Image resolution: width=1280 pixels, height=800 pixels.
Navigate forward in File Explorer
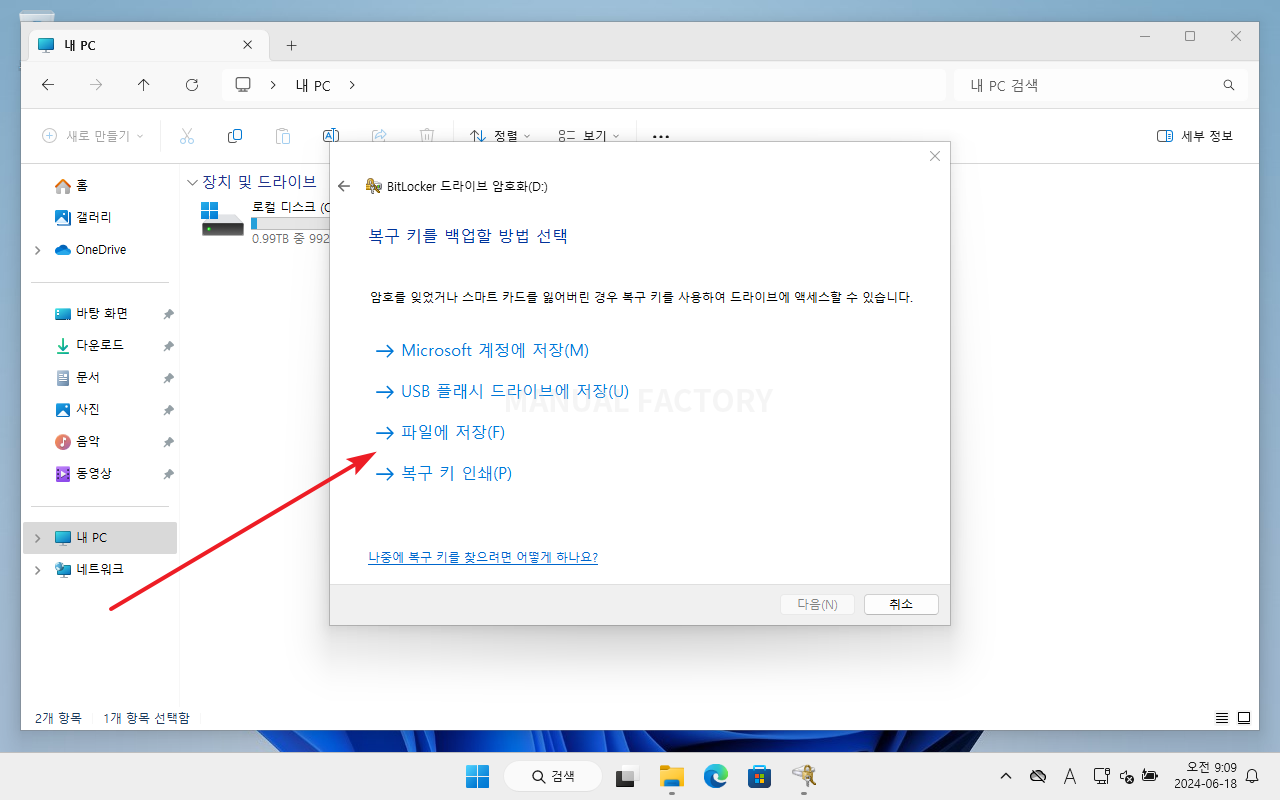pyautogui.click(x=96, y=86)
